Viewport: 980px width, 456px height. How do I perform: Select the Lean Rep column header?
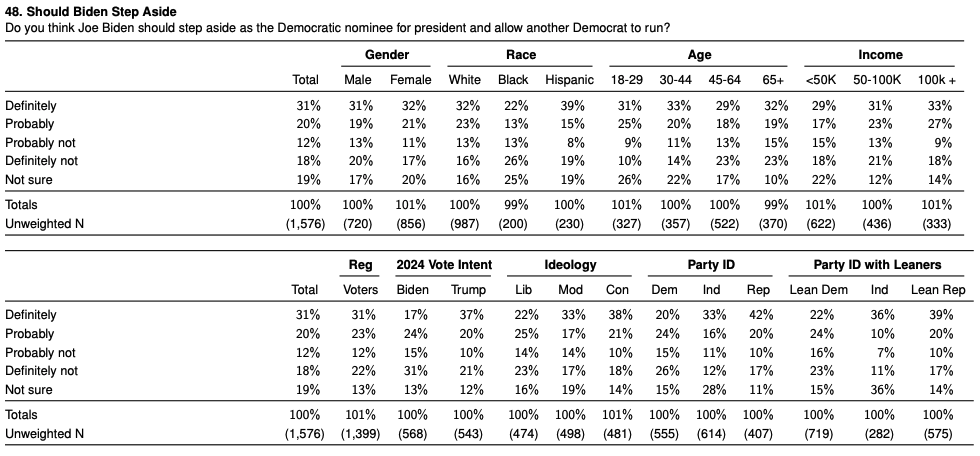[938, 290]
